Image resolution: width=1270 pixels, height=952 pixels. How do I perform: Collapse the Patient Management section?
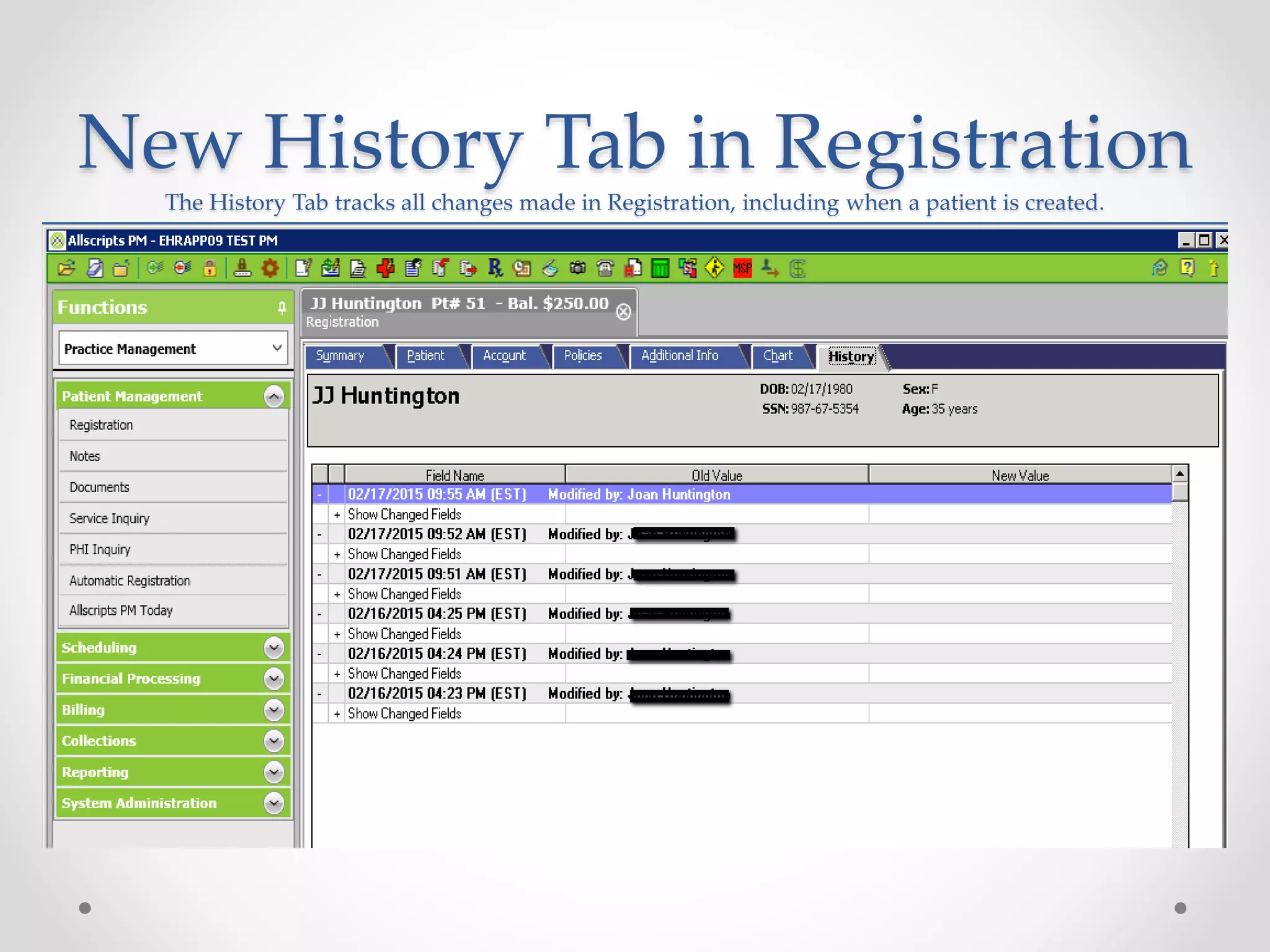273,396
